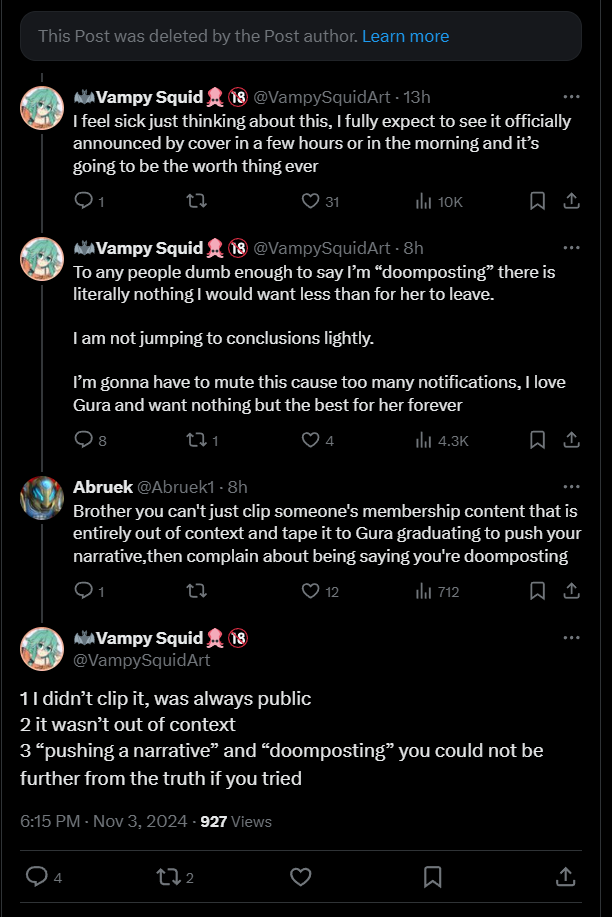Bookmark the main post at bottom
The image size is (612, 917).
[x=432, y=877]
